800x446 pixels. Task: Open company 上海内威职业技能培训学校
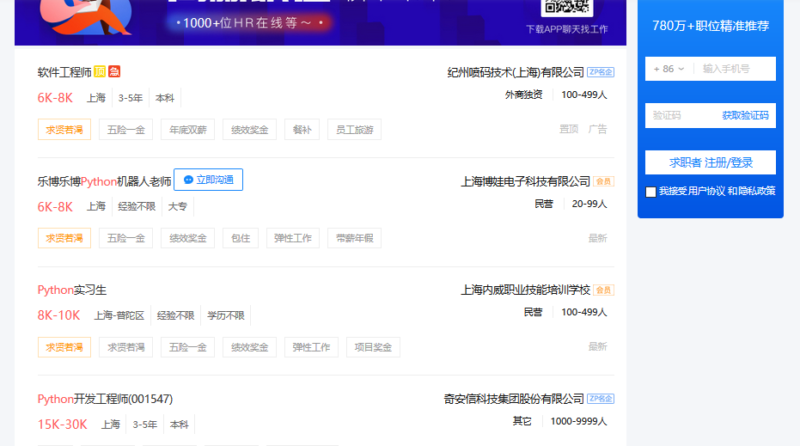526,290
